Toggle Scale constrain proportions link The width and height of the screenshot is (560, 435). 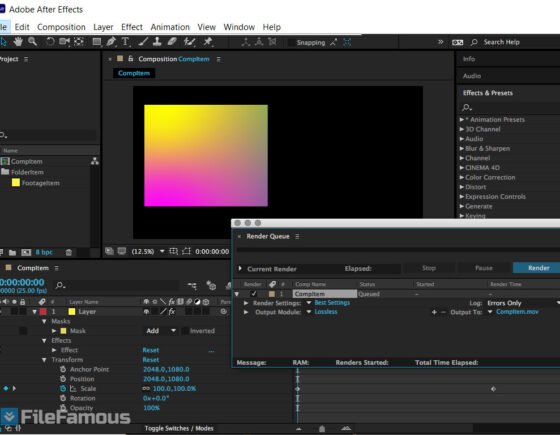146,388
